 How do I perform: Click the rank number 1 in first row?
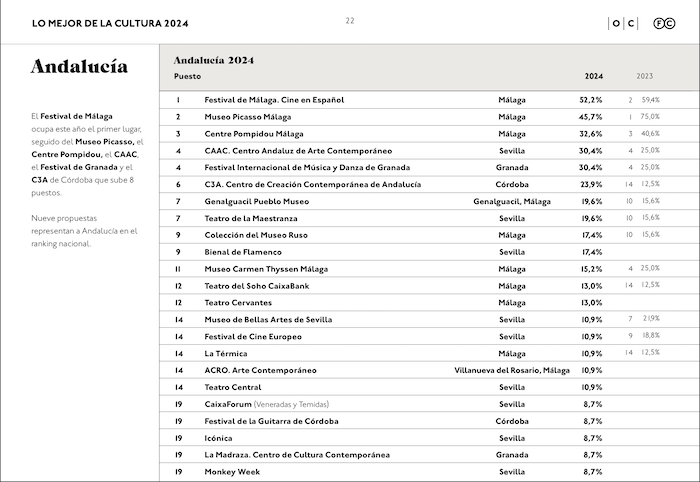click(x=178, y=100)
